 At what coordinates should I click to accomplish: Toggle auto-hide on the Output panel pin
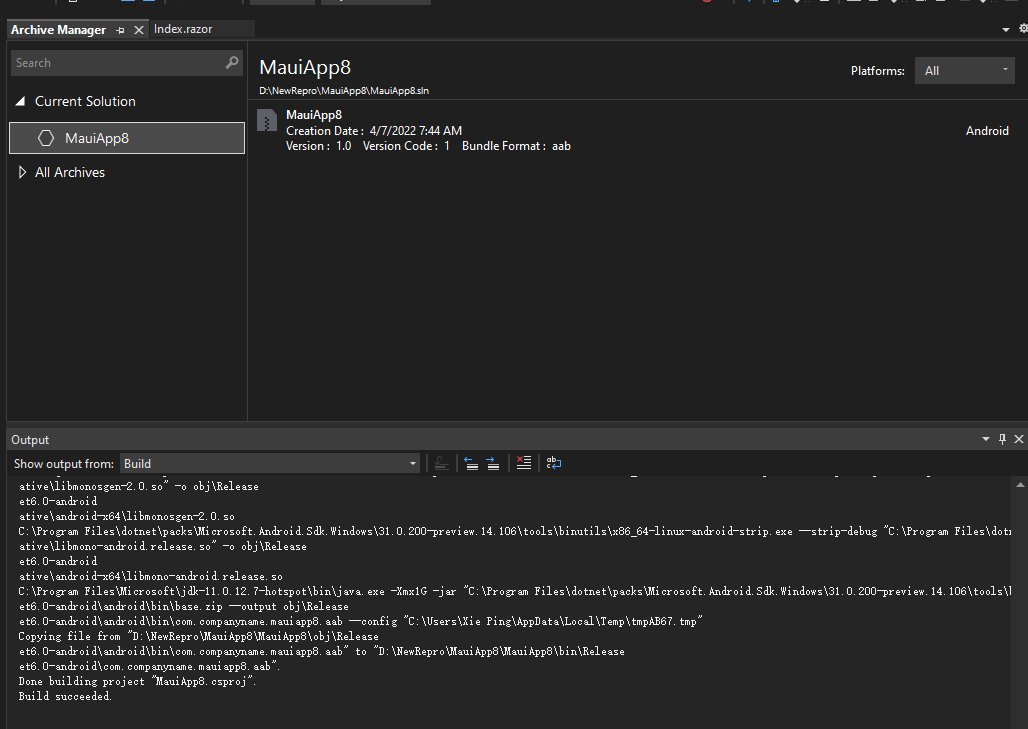(1002, 439)
